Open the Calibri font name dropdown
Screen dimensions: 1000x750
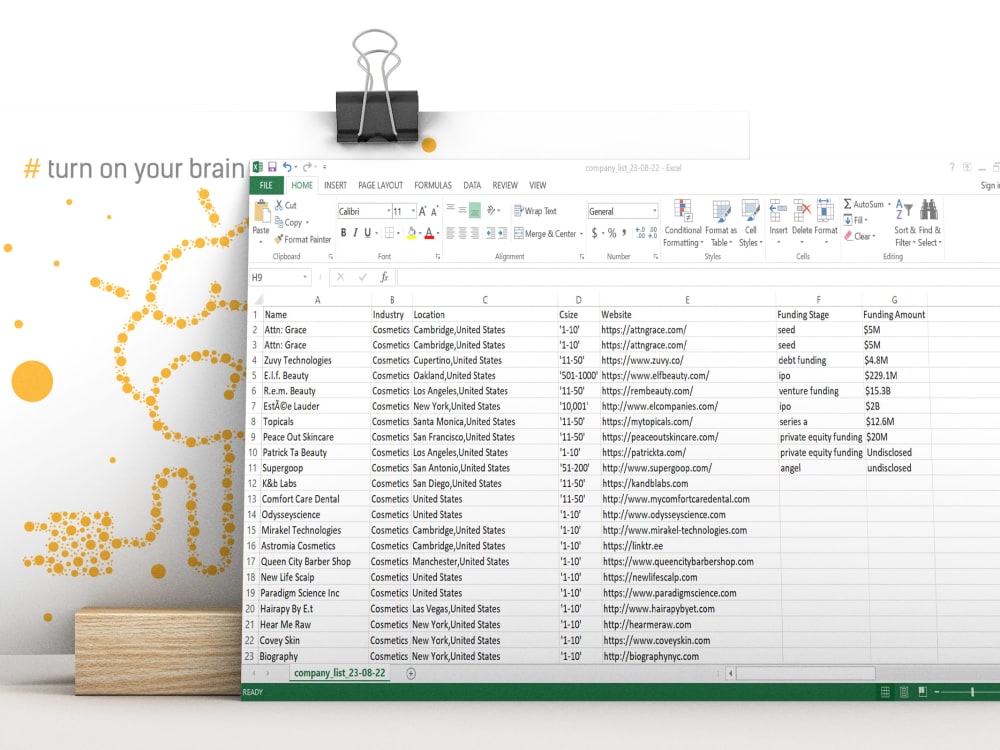[388, 211]
